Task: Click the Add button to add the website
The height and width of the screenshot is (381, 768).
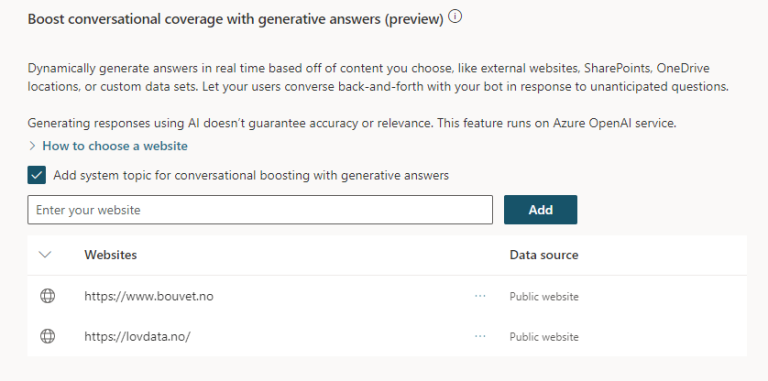Action: [540, 210]
